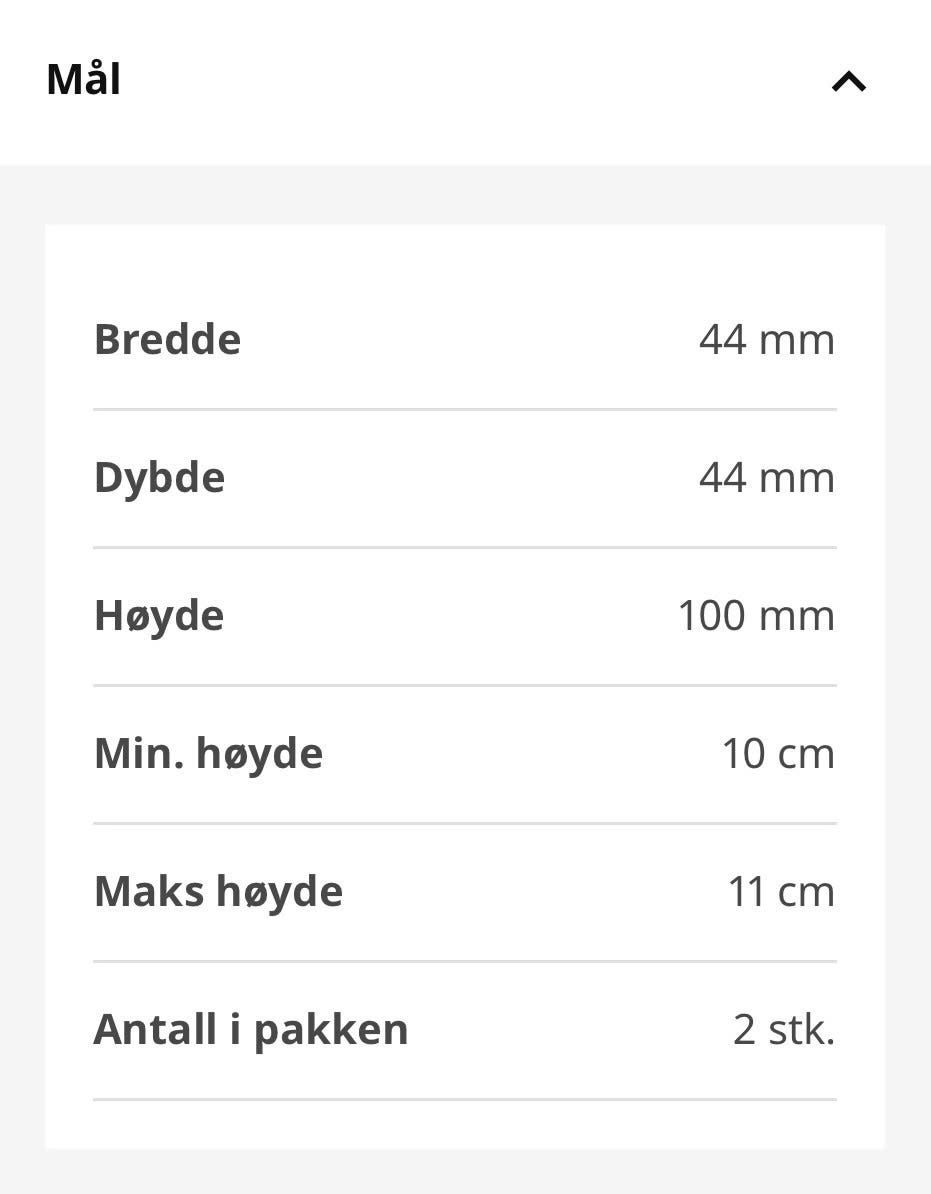Click the Dybde value 44 mm

(x=767, y=478)
